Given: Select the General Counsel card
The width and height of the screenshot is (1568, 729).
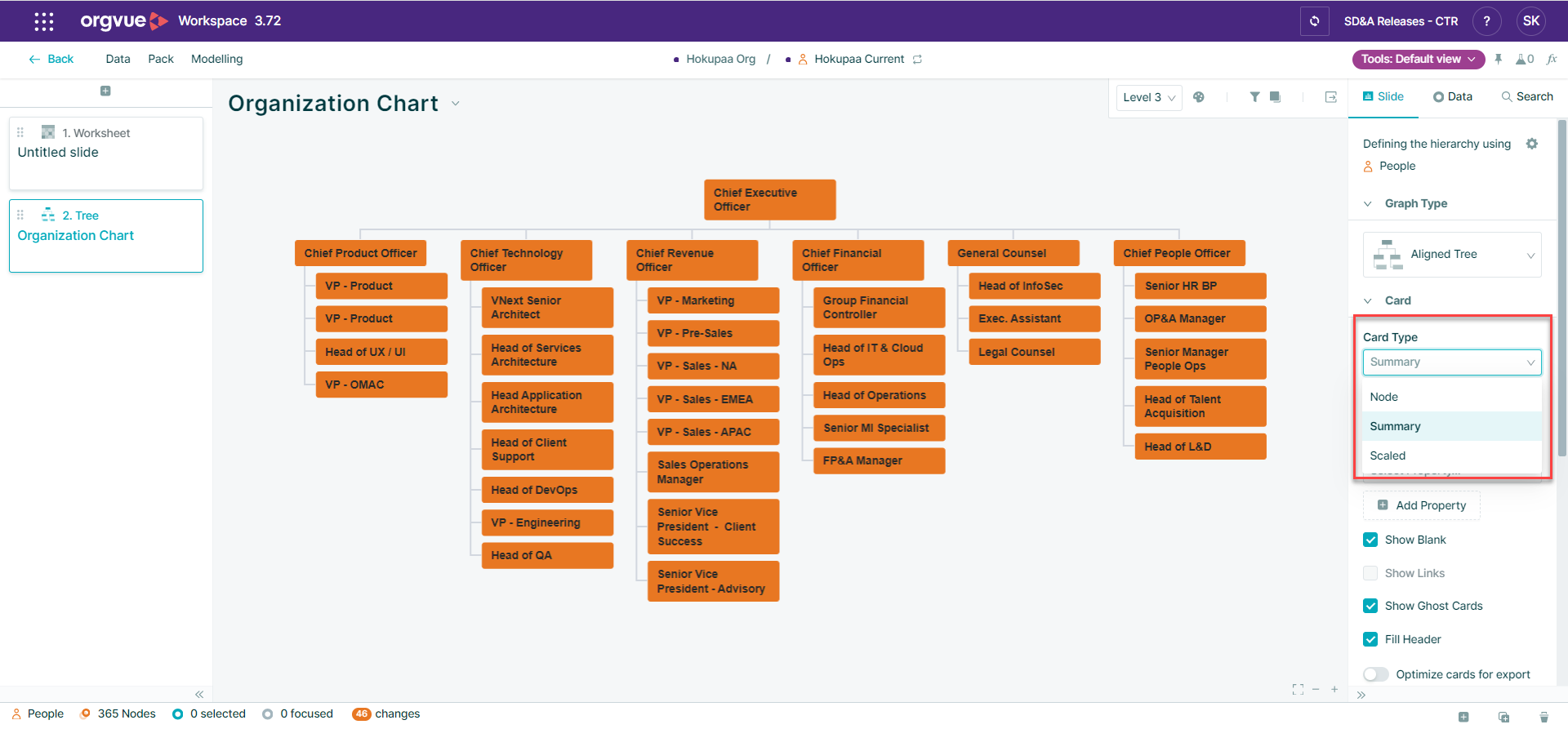Looking at the screenshot, I should [x=1013, y=253].
